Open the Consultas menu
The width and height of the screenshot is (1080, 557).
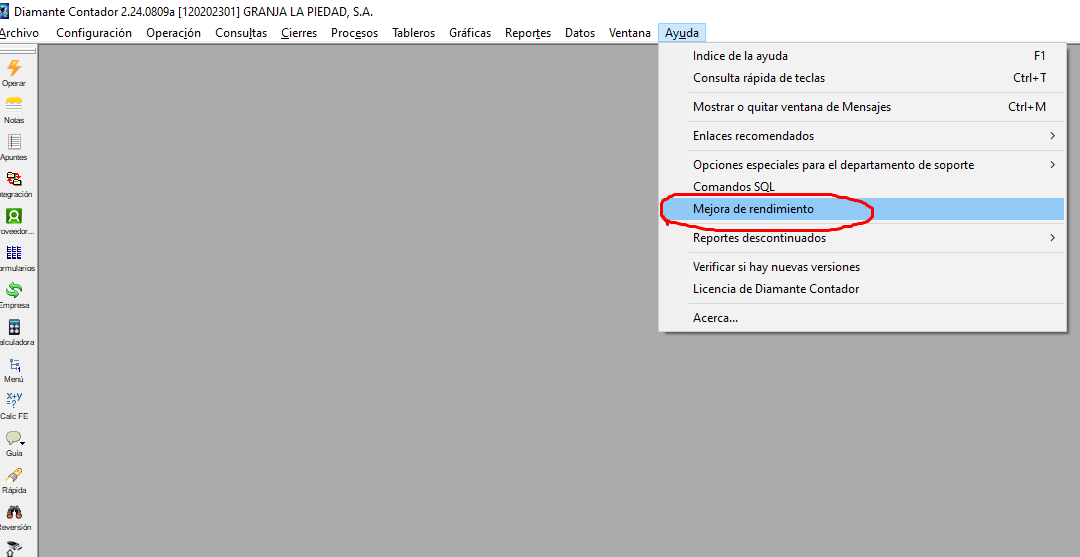coord(240,32)
